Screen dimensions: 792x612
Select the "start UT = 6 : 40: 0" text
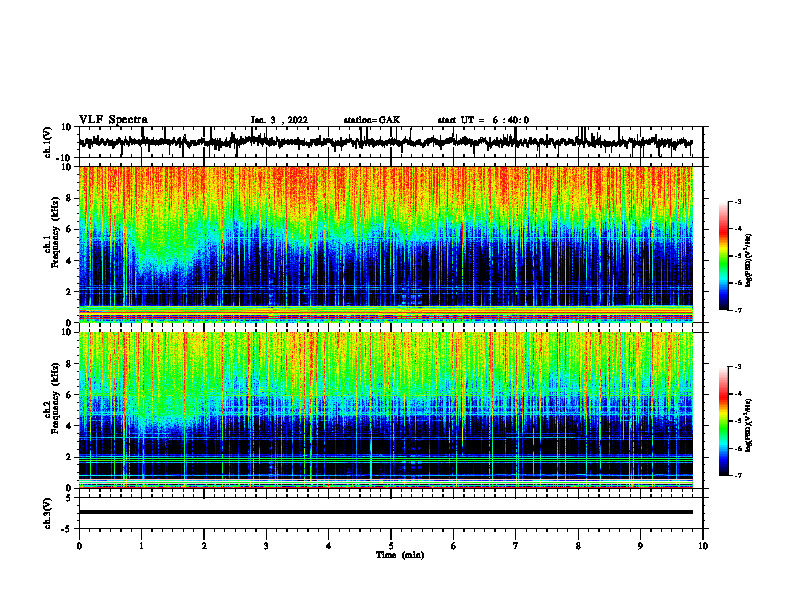click(x=483, y=120)
